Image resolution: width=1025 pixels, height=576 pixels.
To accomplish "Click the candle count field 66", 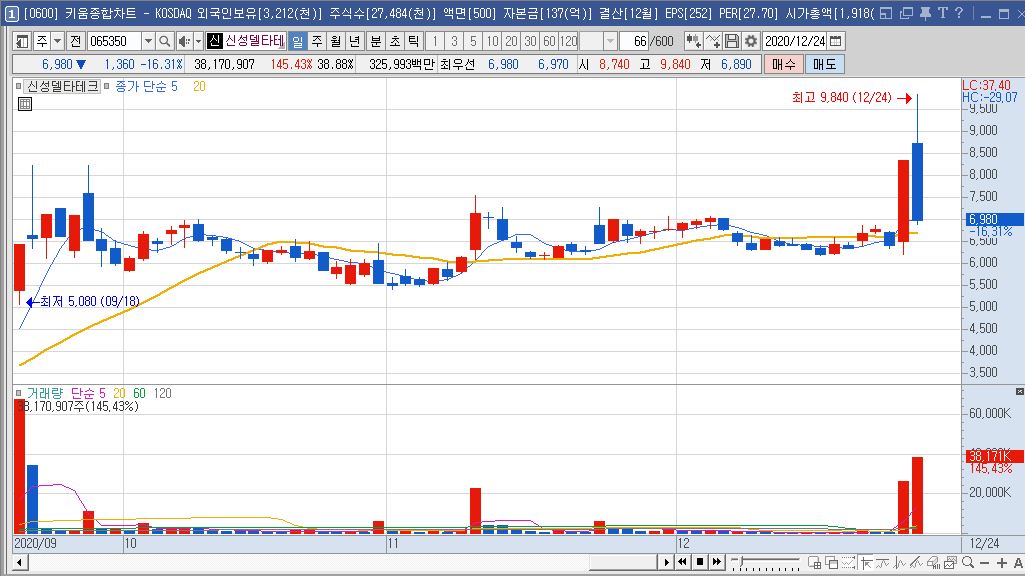I will [x=633, y=41].
